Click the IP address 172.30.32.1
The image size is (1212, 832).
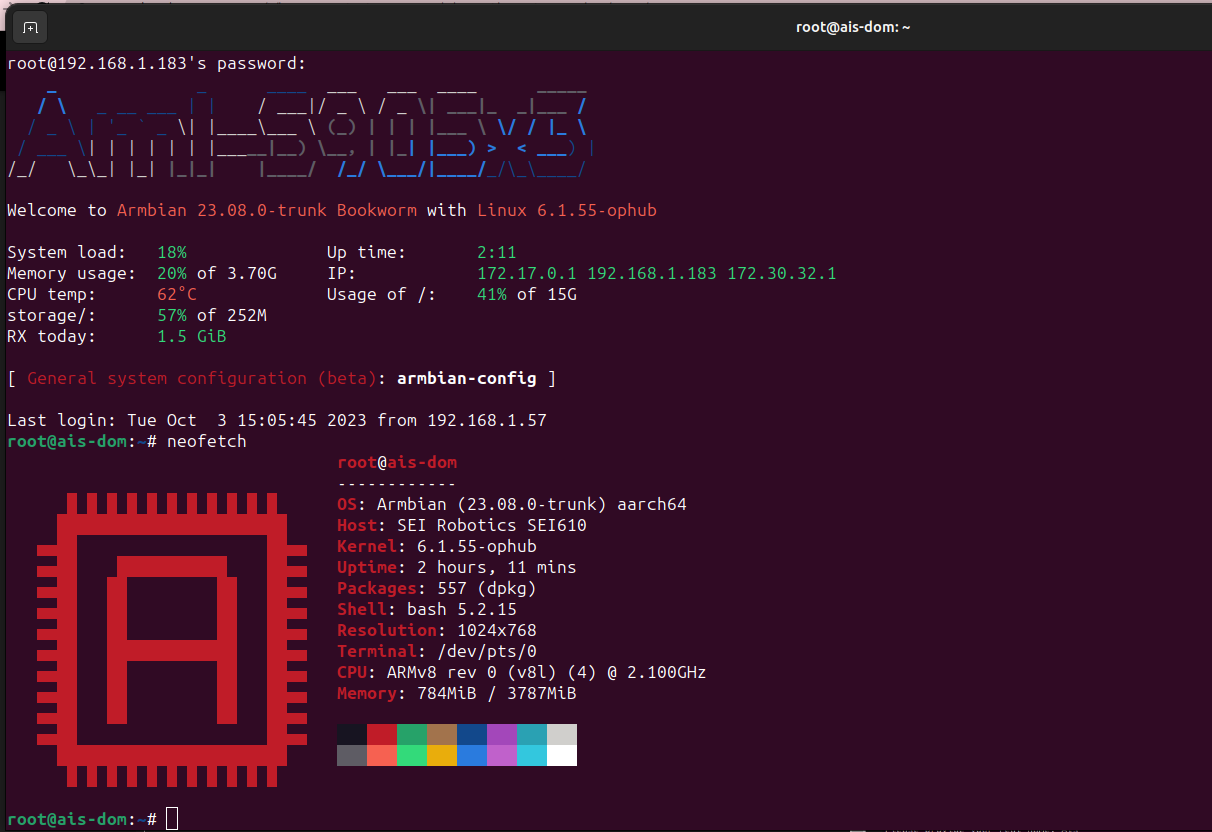(x=782, y=273)
